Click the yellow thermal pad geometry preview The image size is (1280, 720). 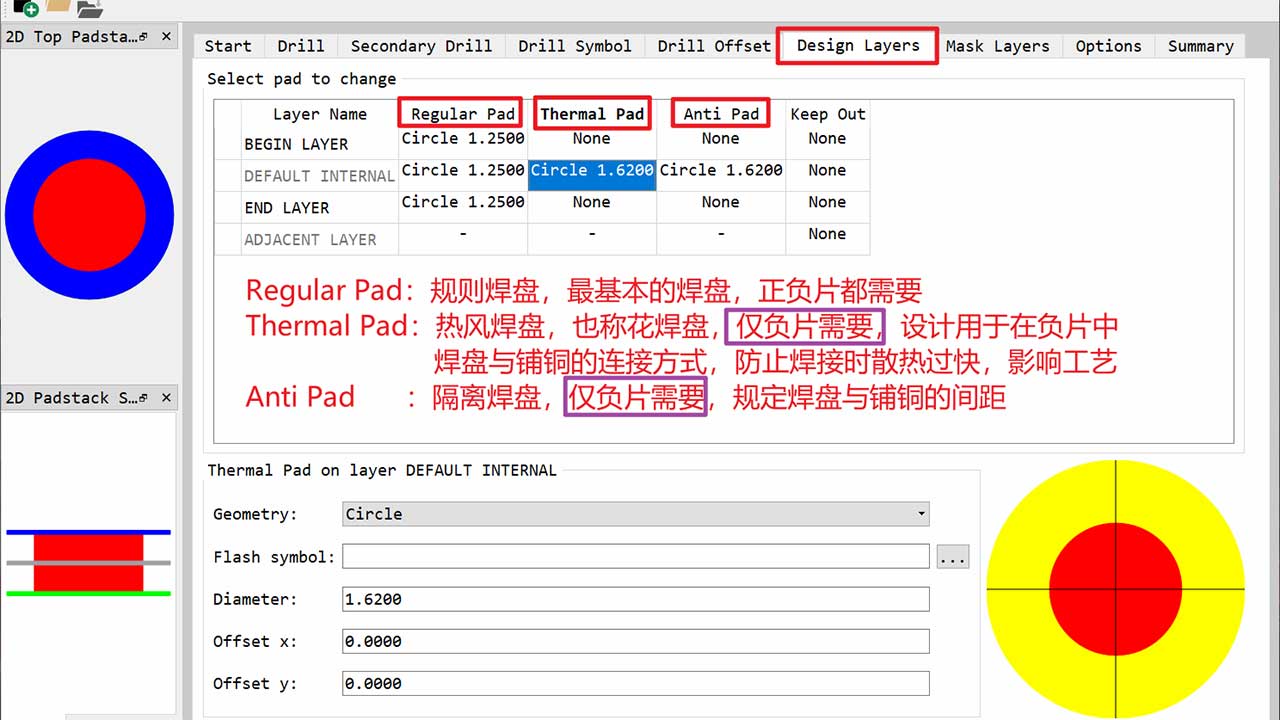[1116, 589]
